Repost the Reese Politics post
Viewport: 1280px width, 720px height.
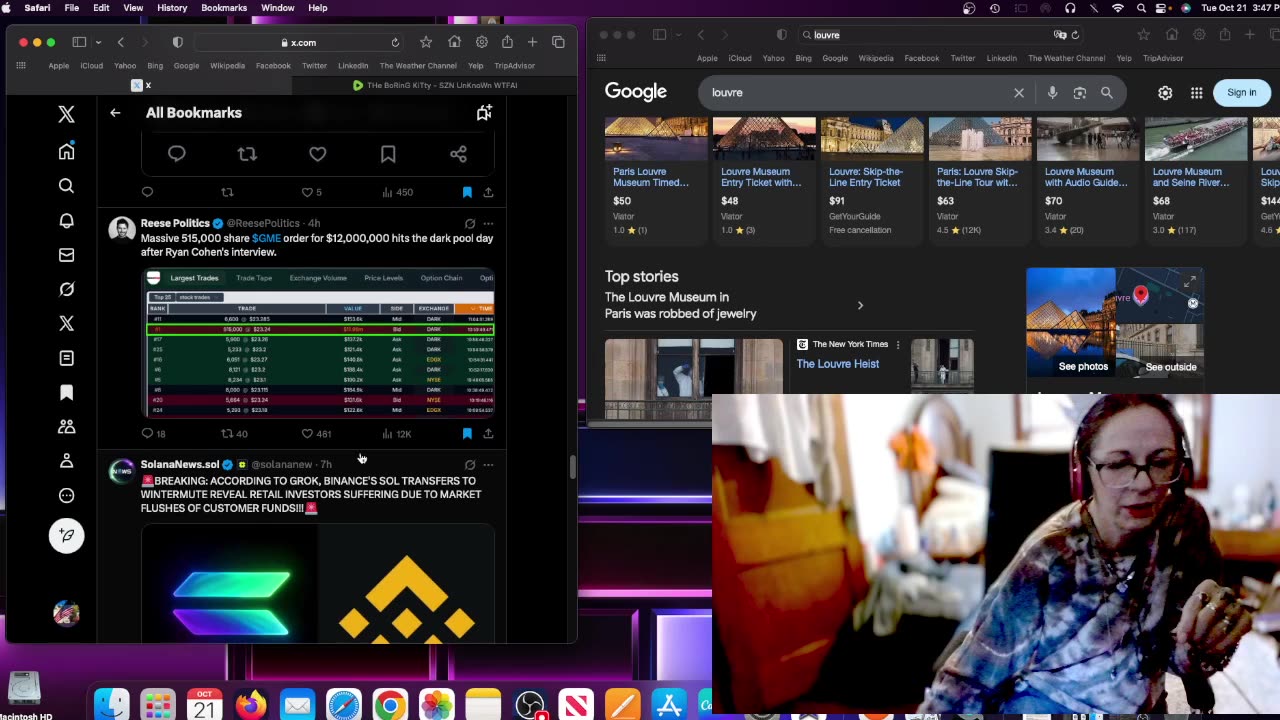[227, 434]
